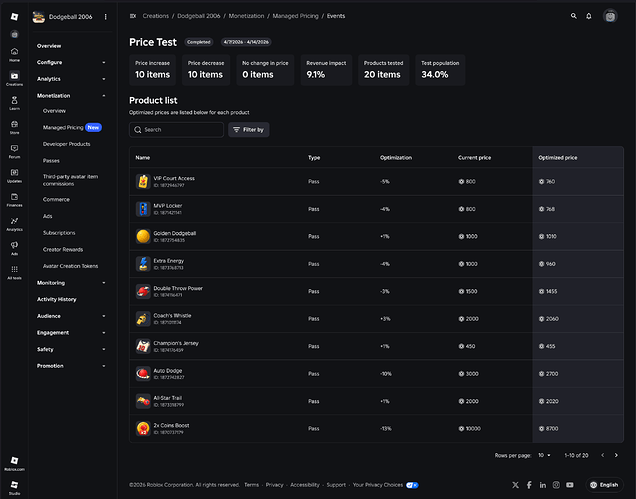The width and height of the screenshot is (636, 499).
Task: Go to next page of products
Action: [x=616, y=455]
